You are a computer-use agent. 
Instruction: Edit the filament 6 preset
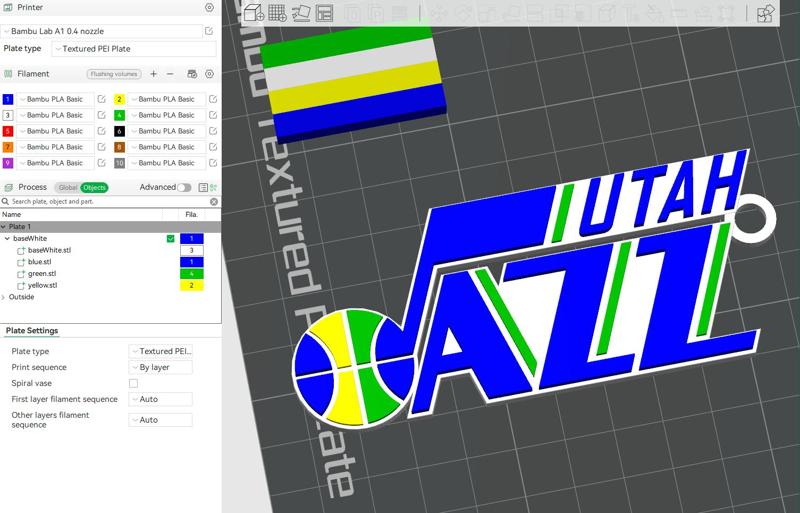tap(213, 131)
